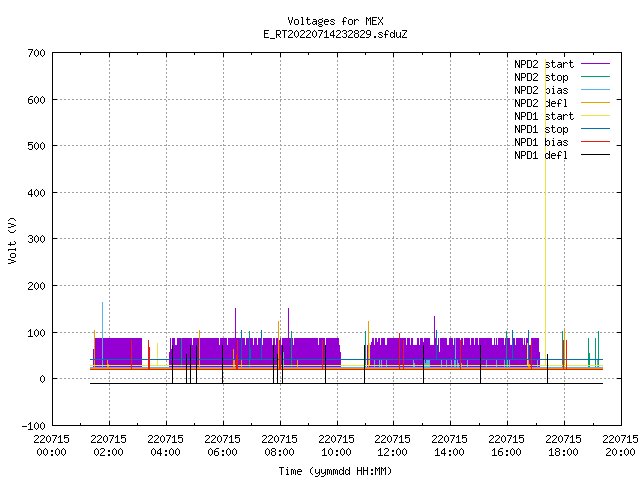640x480 pixels.
Task: Click the 220715 10:00 time tick label
Action: 336,446
